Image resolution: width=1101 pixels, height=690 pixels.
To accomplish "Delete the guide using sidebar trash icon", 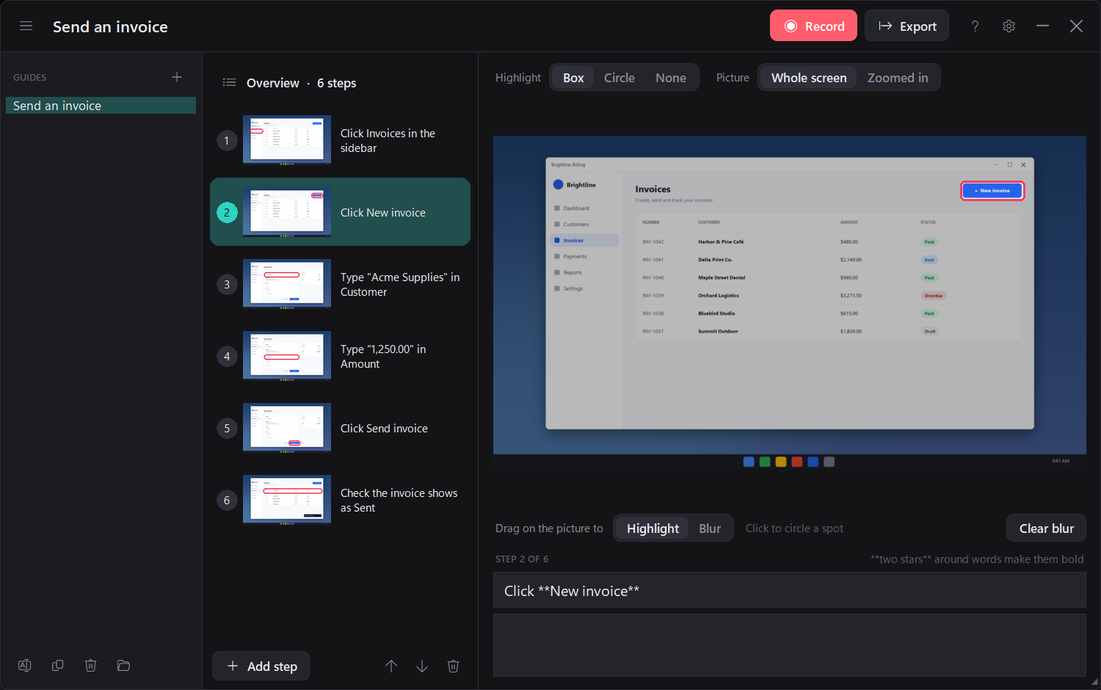I will pyautogui.click(x=91, y=665).
